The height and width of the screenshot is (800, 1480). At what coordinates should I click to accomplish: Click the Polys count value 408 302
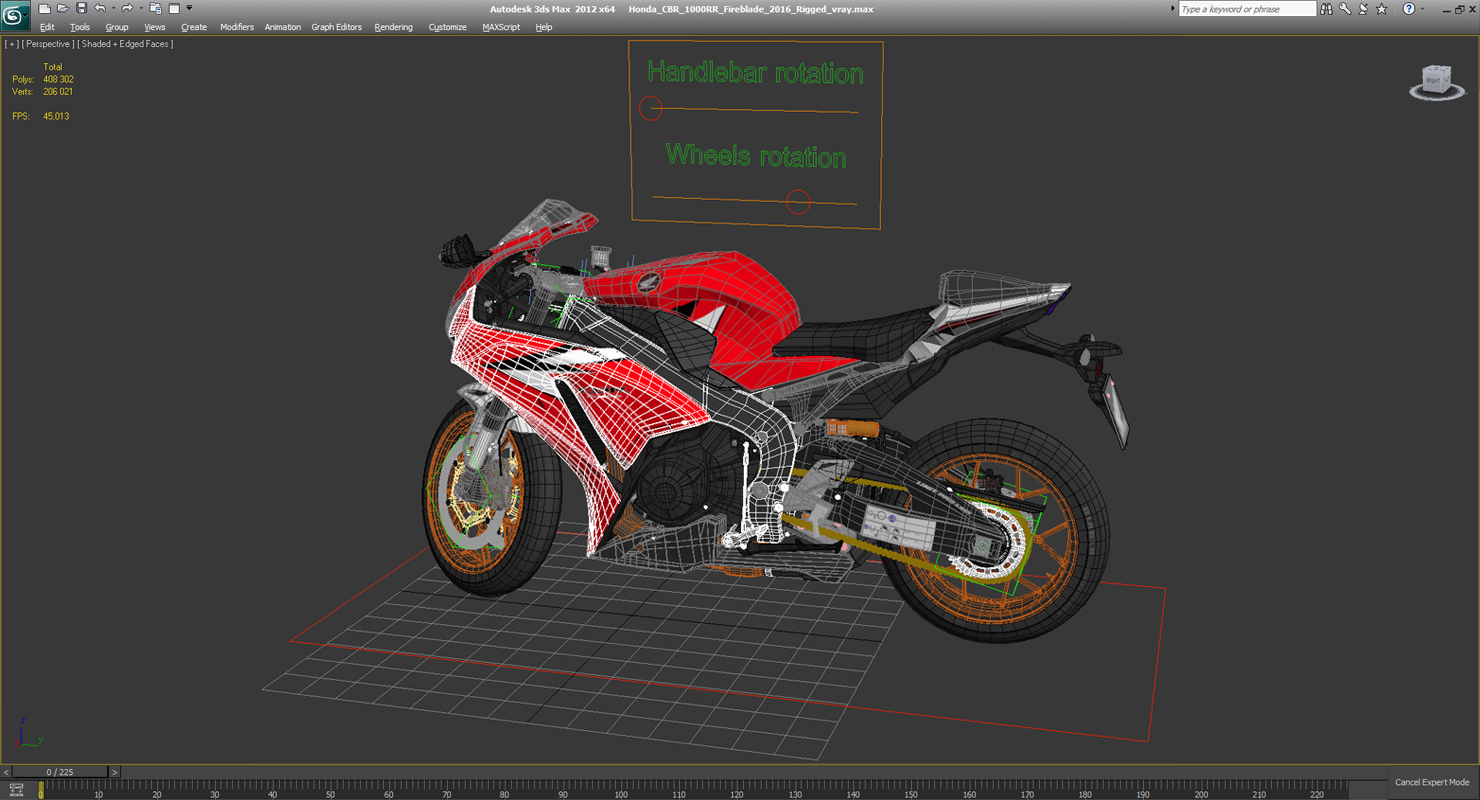coord(58,79)
